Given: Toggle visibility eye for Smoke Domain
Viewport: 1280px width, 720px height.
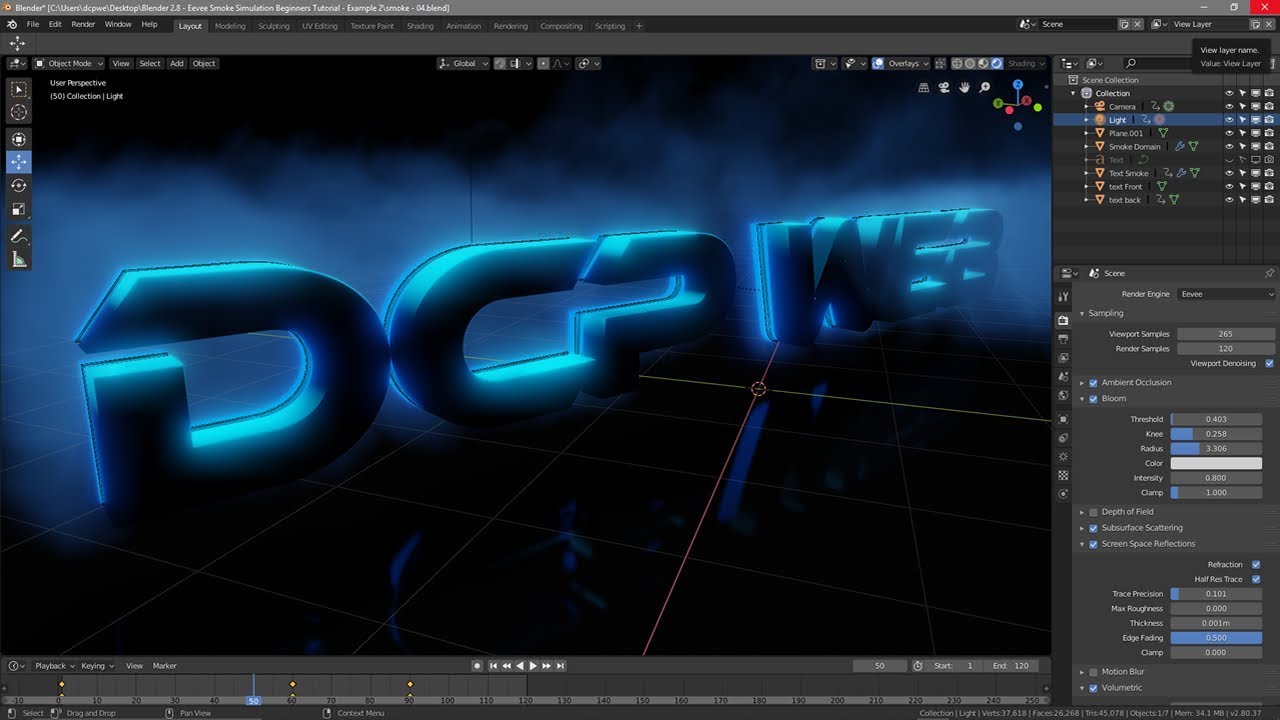Looking at the screenshot, I should 1229,146.
